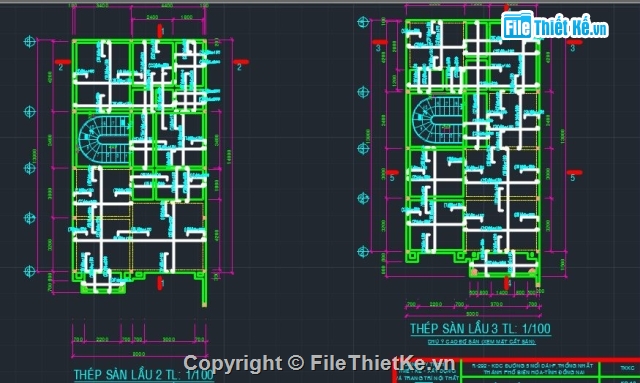This screenshot has width=640, height=383.
Task: Click the curved staircase in the LẦU 2 plan
Action: (104, 139)
